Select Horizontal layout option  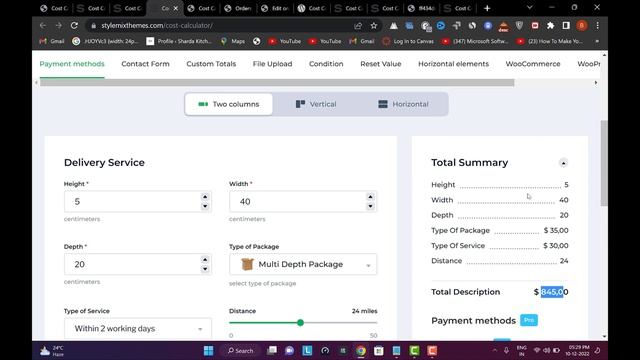(x=403, y=104)
